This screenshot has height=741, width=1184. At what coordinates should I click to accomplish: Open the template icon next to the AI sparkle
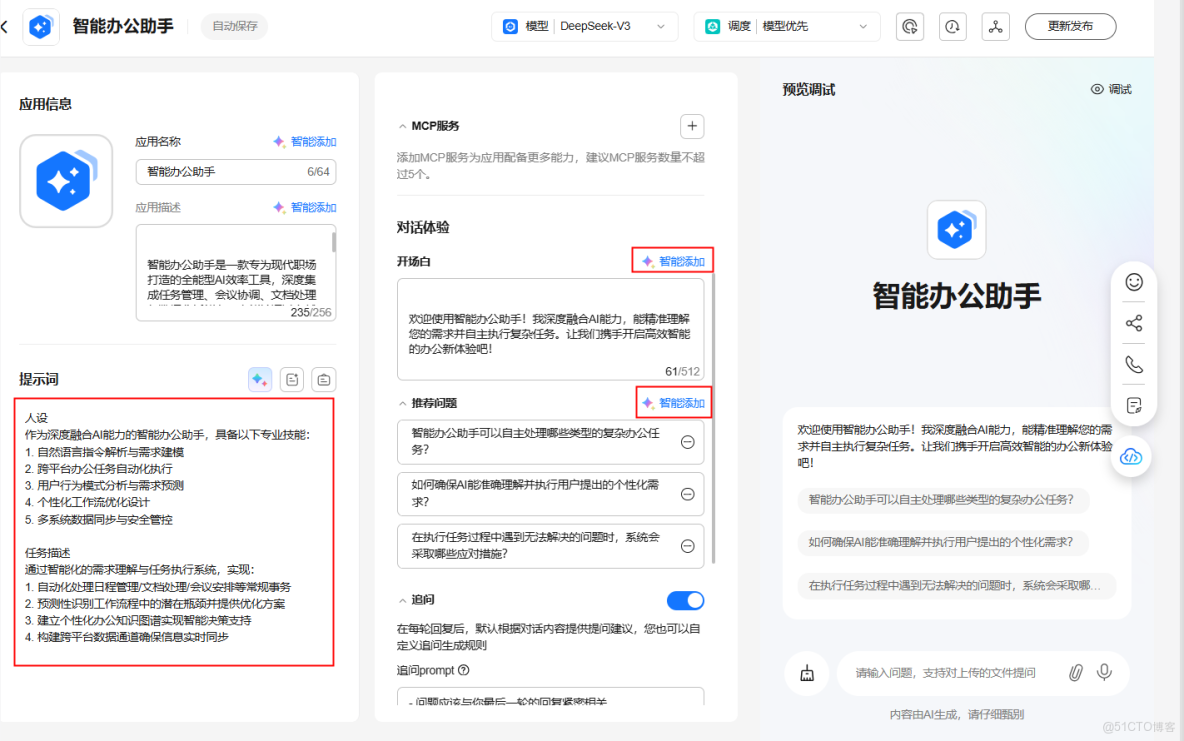[x=291, y=379]
